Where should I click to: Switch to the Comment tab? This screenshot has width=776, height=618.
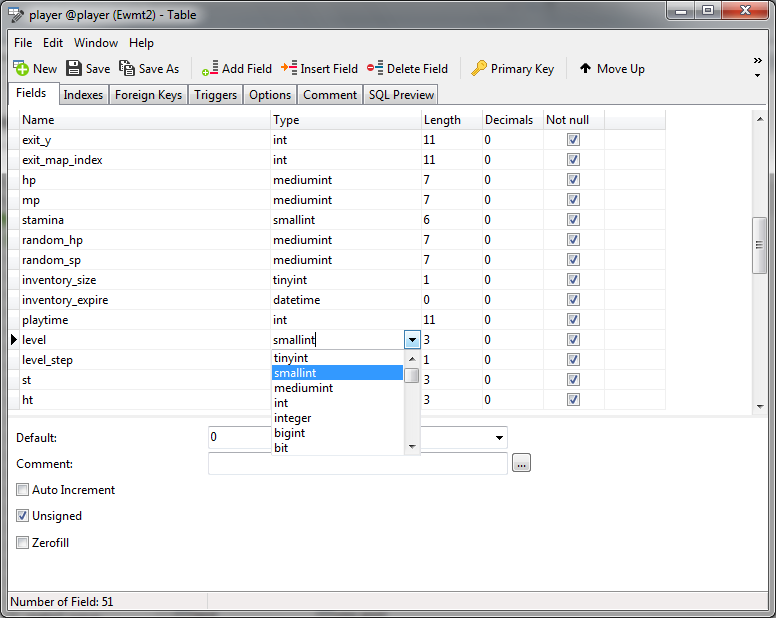tap(330, 95)
